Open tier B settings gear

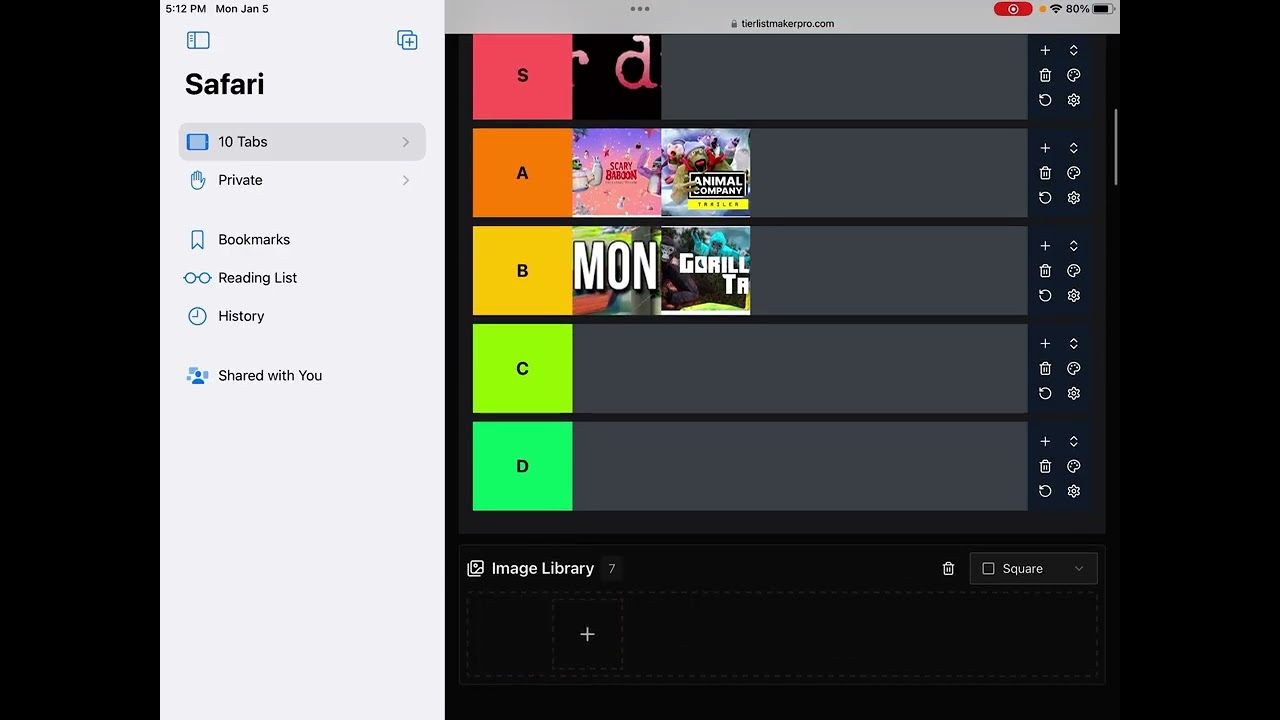tap(1073, 296)
